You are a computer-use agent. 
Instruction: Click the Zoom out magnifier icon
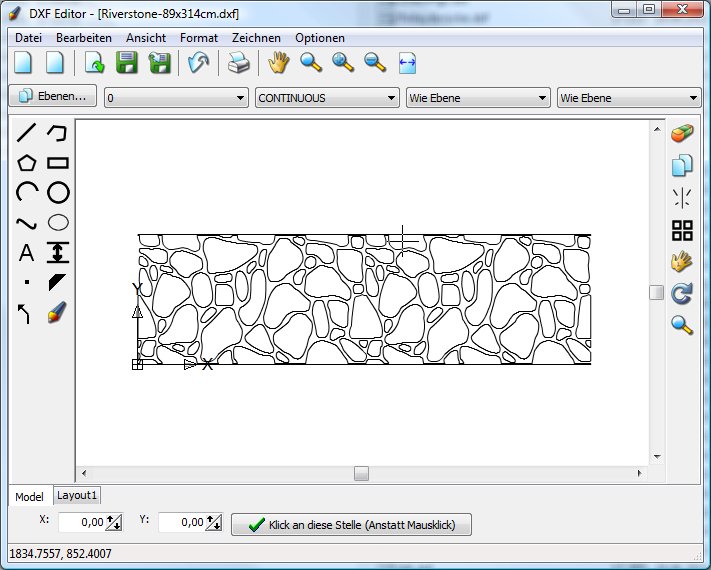click(375, 63)
